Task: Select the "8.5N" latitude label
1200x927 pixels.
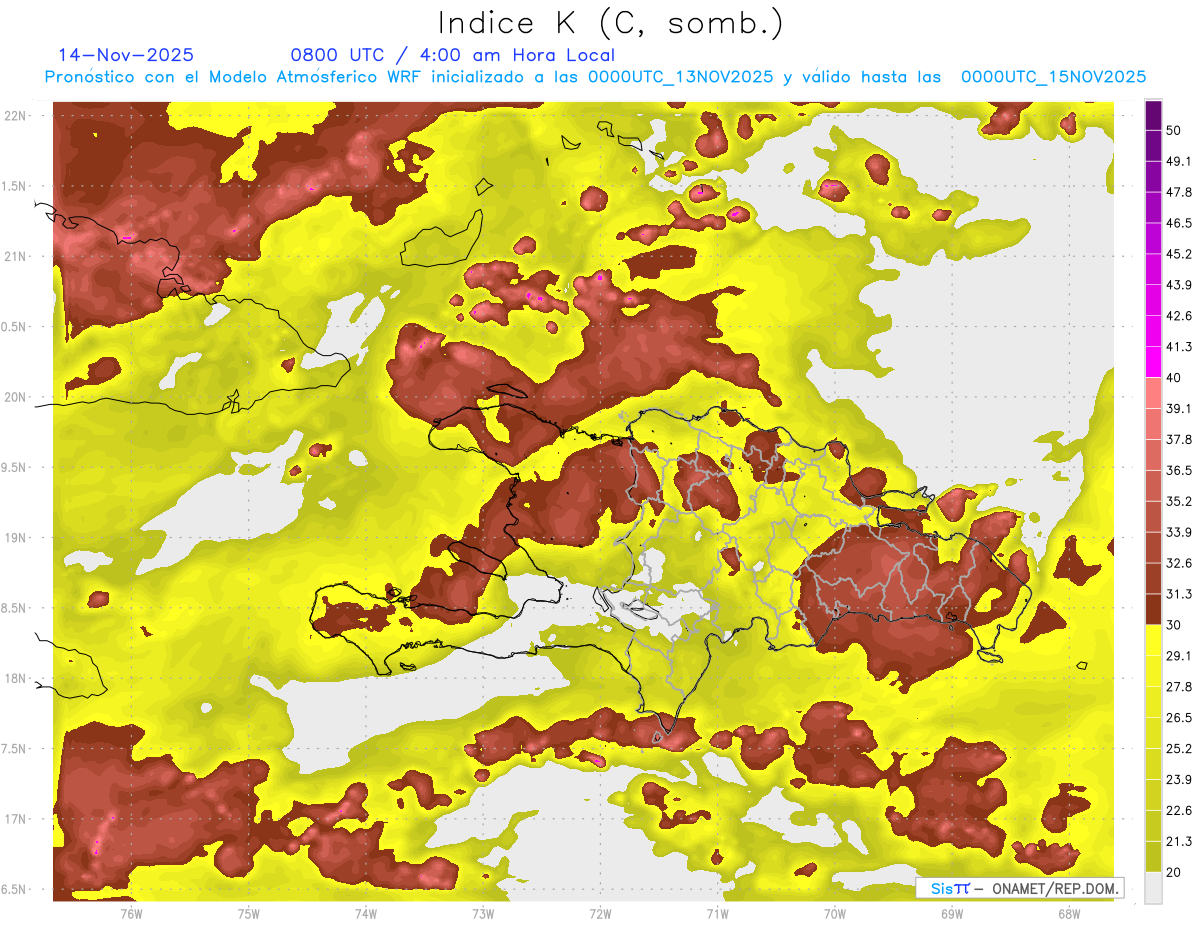Action: coord(13,608)
